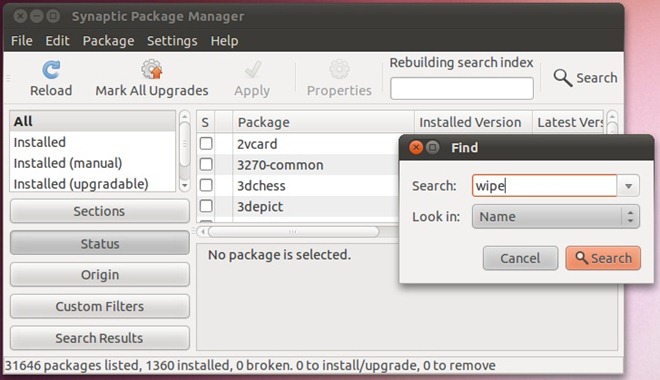The image size is (660, 380).
Task: Click the horizontal scrollbar handle in package list
Action: (293, 232)
